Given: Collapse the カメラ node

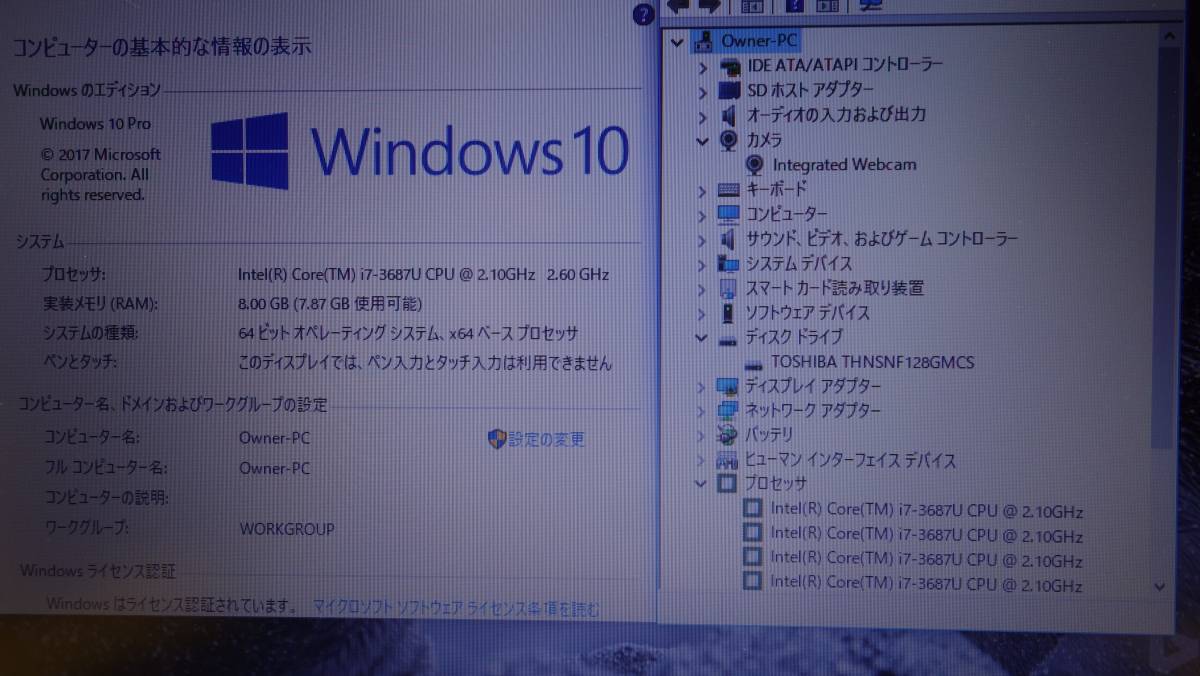Looking at the screenshot, I should pyautogui.click(x=702, y=140).
